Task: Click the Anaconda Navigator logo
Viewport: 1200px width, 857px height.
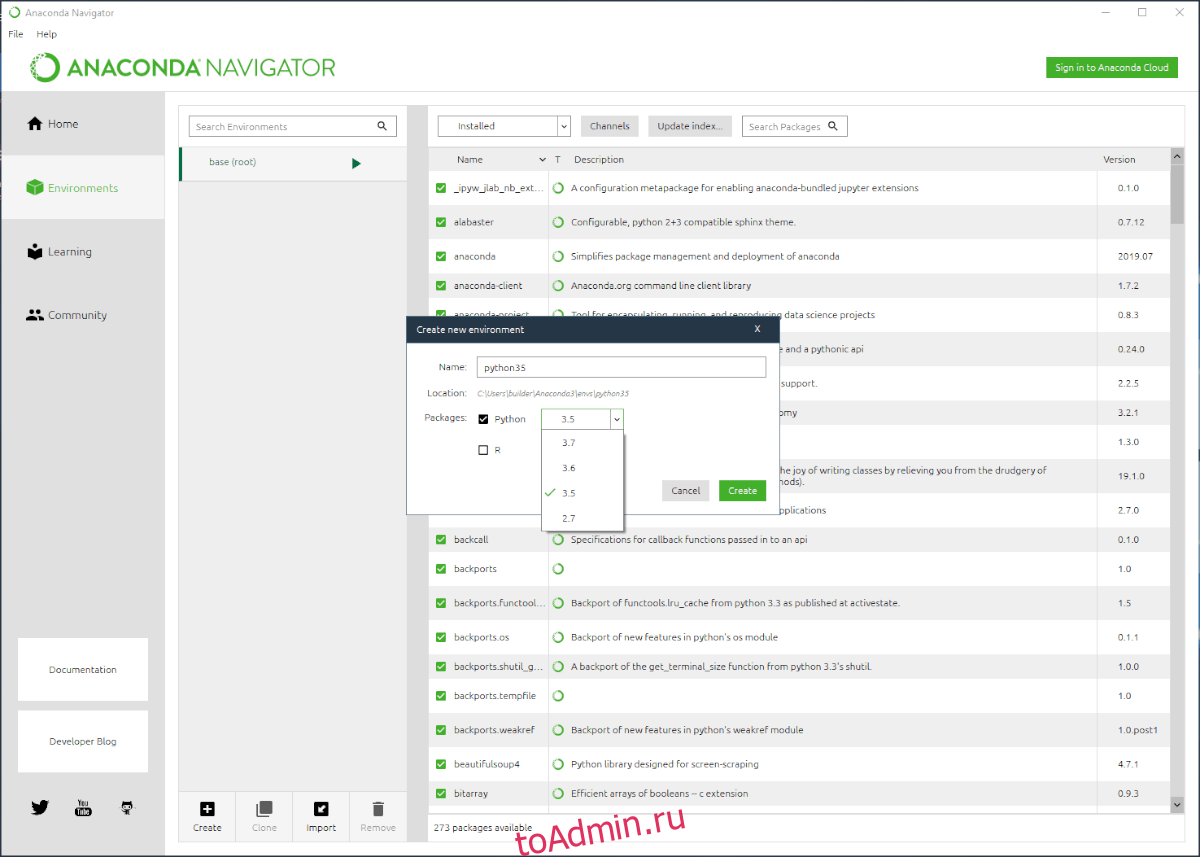Action: (x=183, y=68)
